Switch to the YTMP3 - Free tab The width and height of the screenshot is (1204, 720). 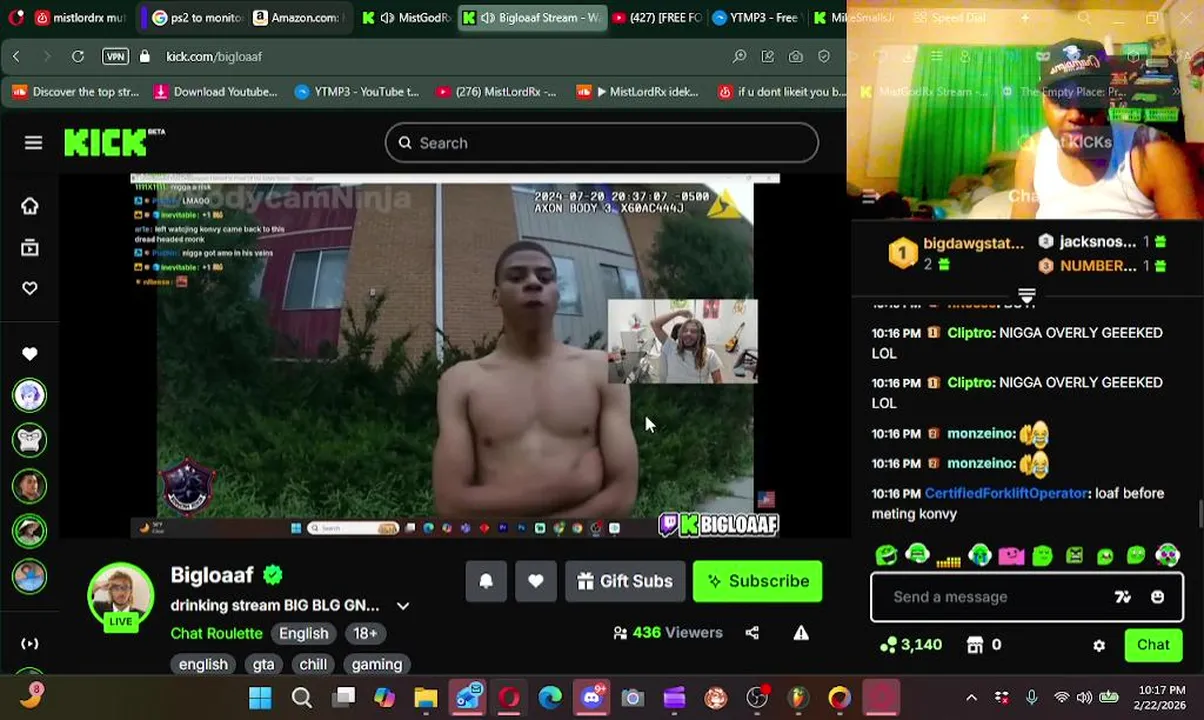[756, 18]
